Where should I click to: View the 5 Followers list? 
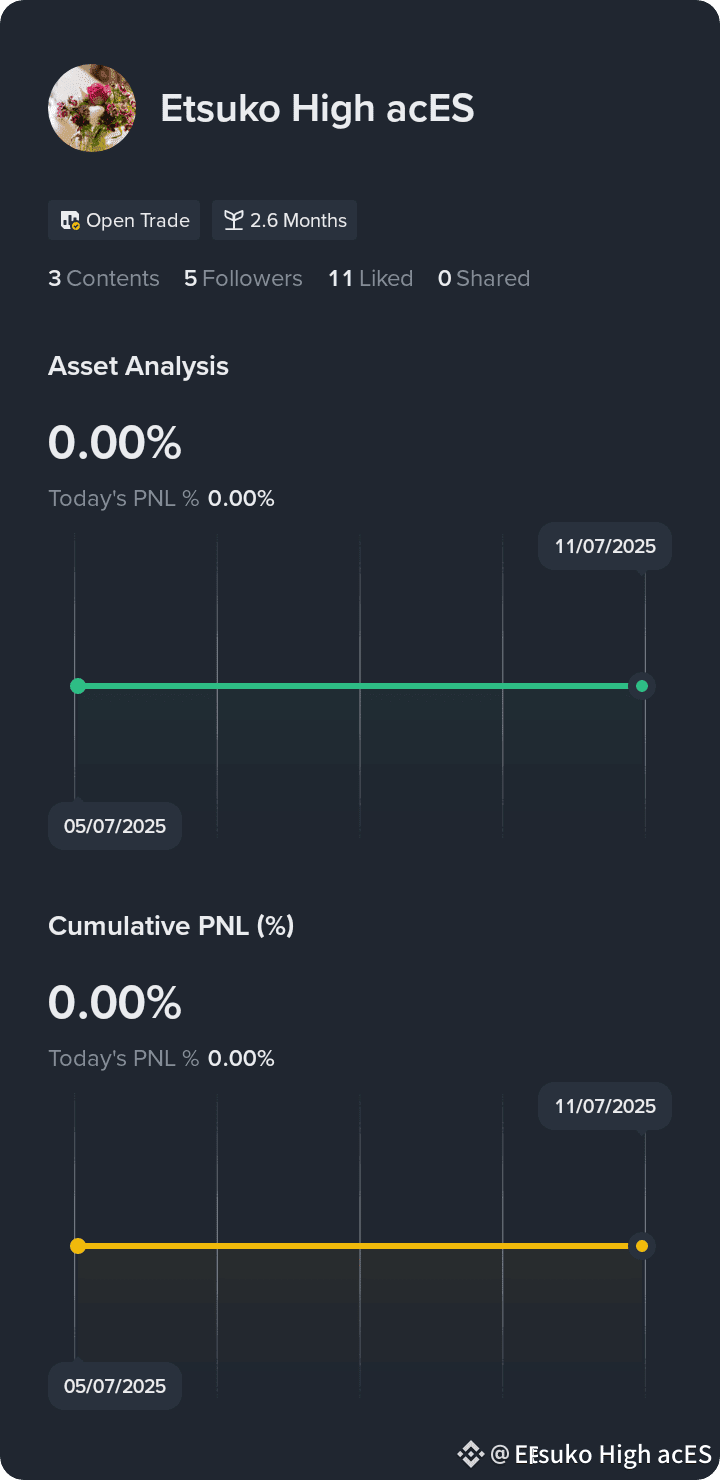pos(243,279)
